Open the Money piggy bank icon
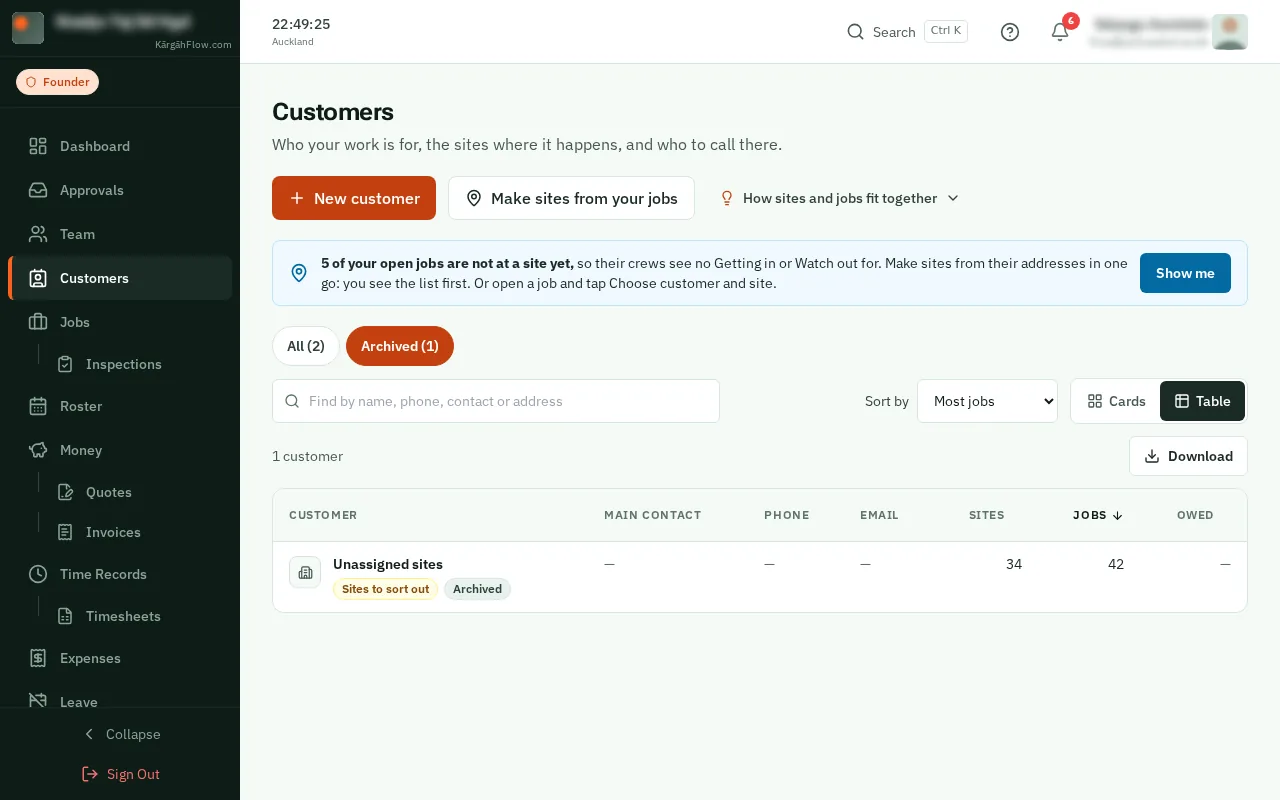 click(x=38, y=450)
